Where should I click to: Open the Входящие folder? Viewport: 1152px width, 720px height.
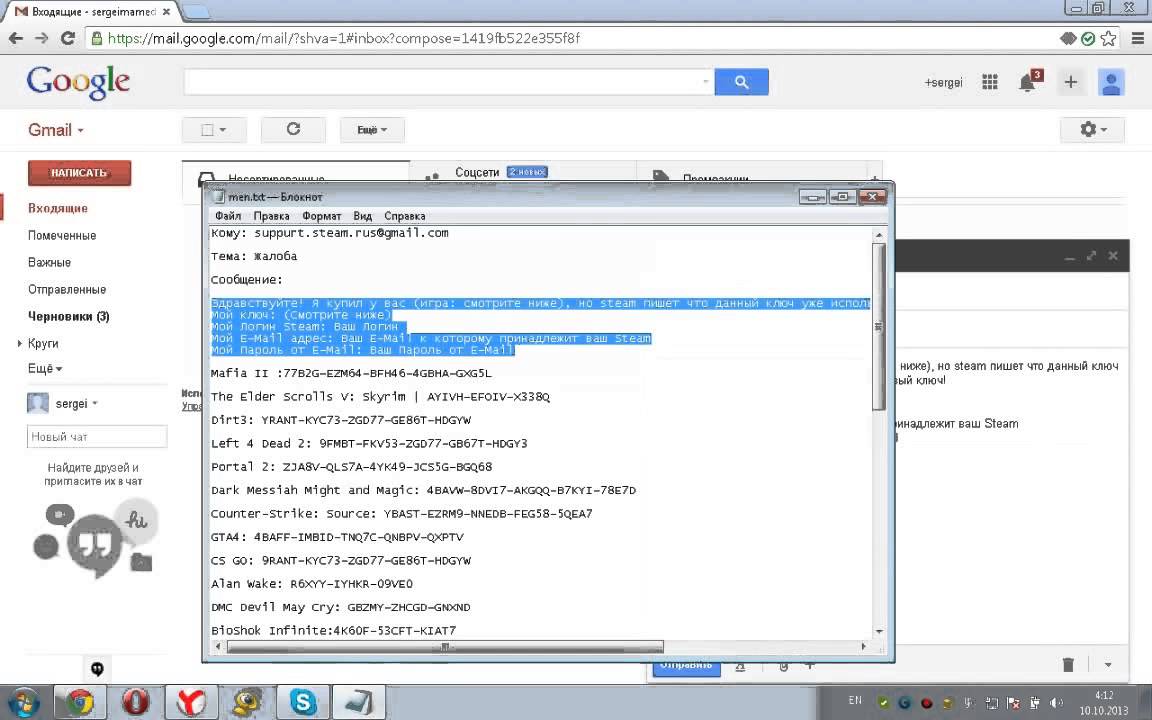(58, 208)
